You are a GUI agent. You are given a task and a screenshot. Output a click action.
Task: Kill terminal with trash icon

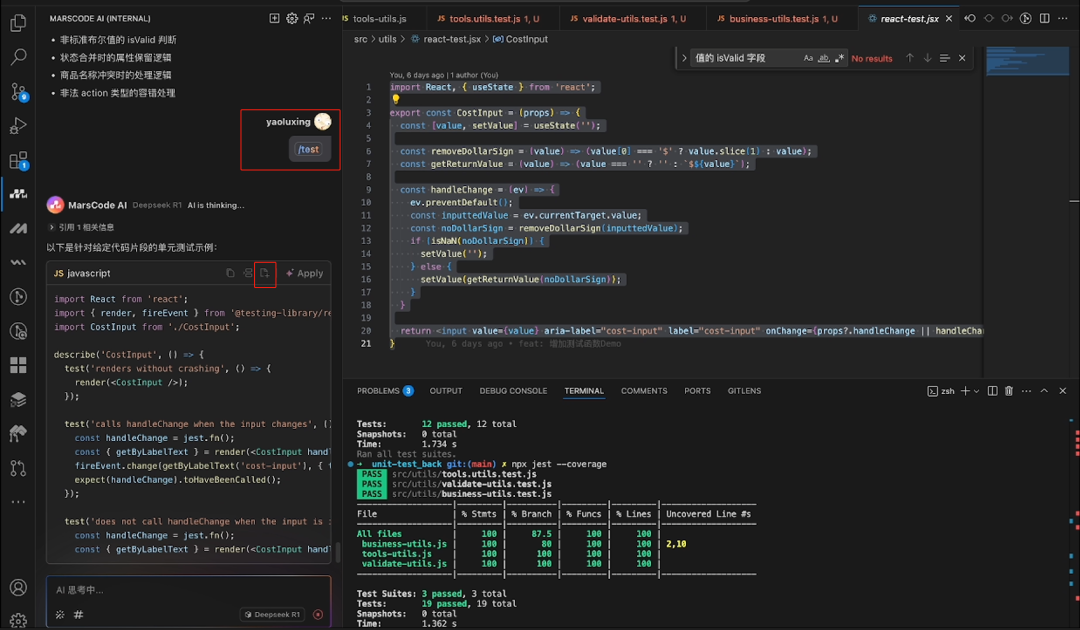[1008, 391]
